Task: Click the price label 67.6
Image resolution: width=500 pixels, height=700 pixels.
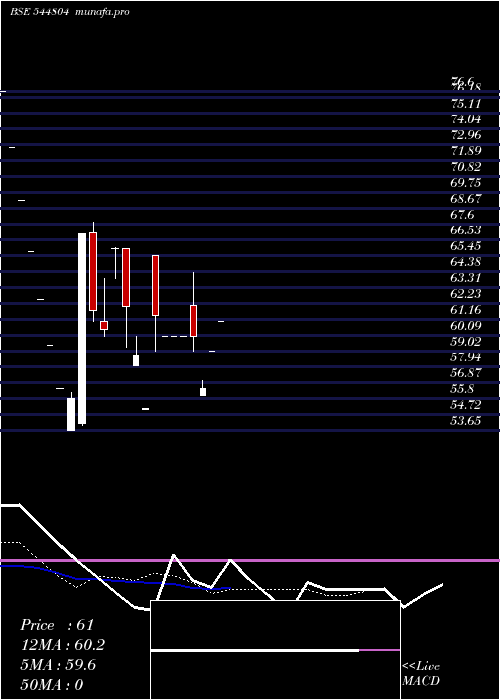Action: [x=463, y=215]
